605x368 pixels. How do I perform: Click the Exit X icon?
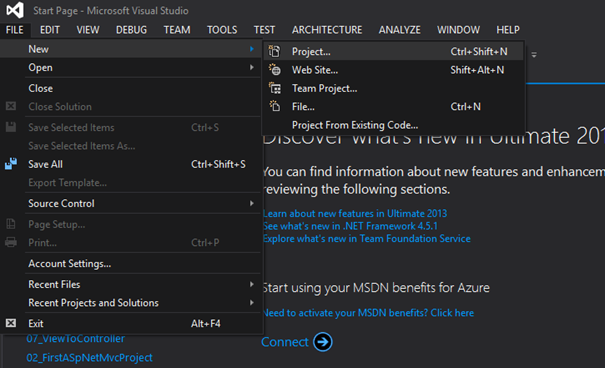pos(11,323)
